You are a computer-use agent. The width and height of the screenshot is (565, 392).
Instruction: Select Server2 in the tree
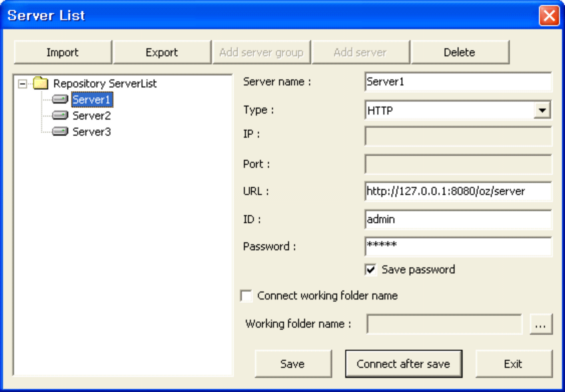[x=92, y=116]
